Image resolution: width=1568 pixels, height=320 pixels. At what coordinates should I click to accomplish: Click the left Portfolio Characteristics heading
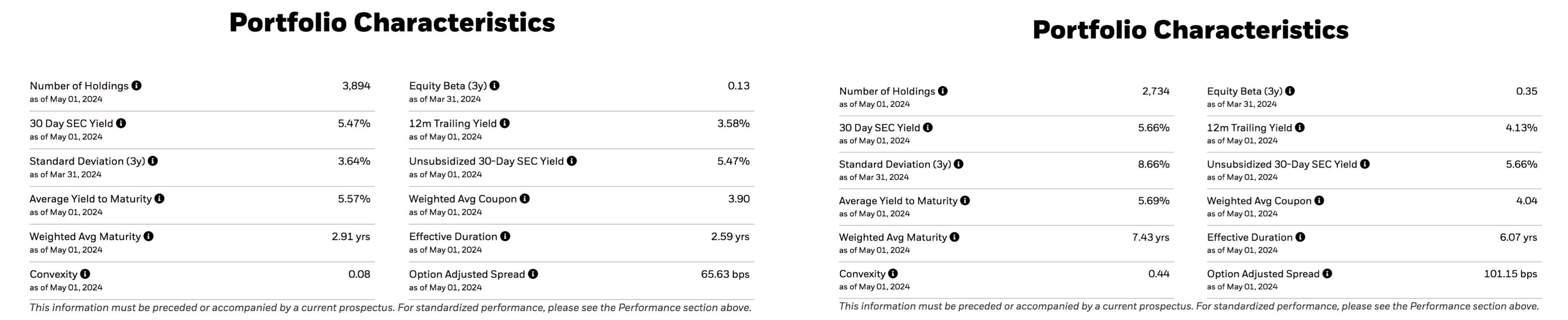392,23
